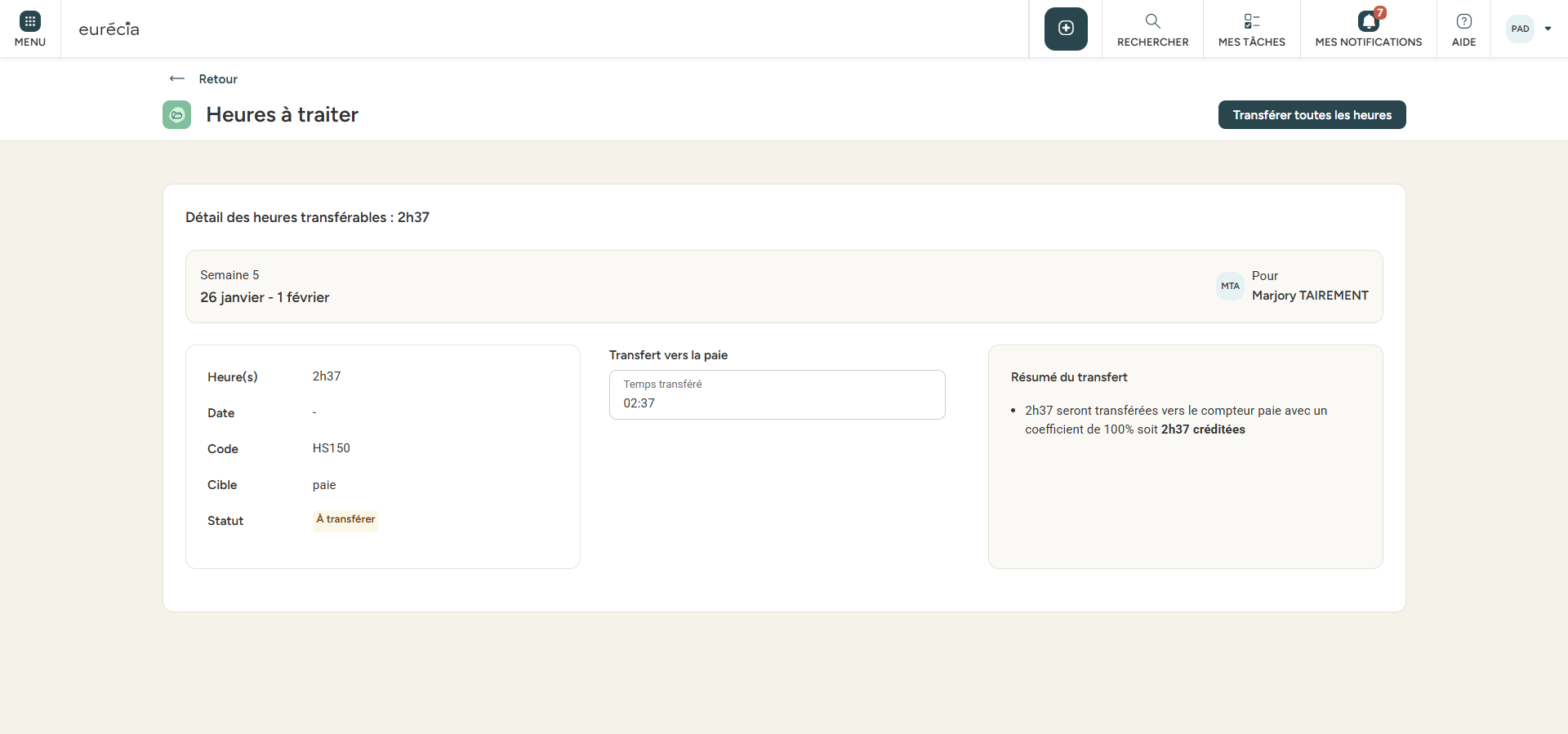Open search via the magnifier icon
The image size is (1568, 734).
click(1152, 21)
